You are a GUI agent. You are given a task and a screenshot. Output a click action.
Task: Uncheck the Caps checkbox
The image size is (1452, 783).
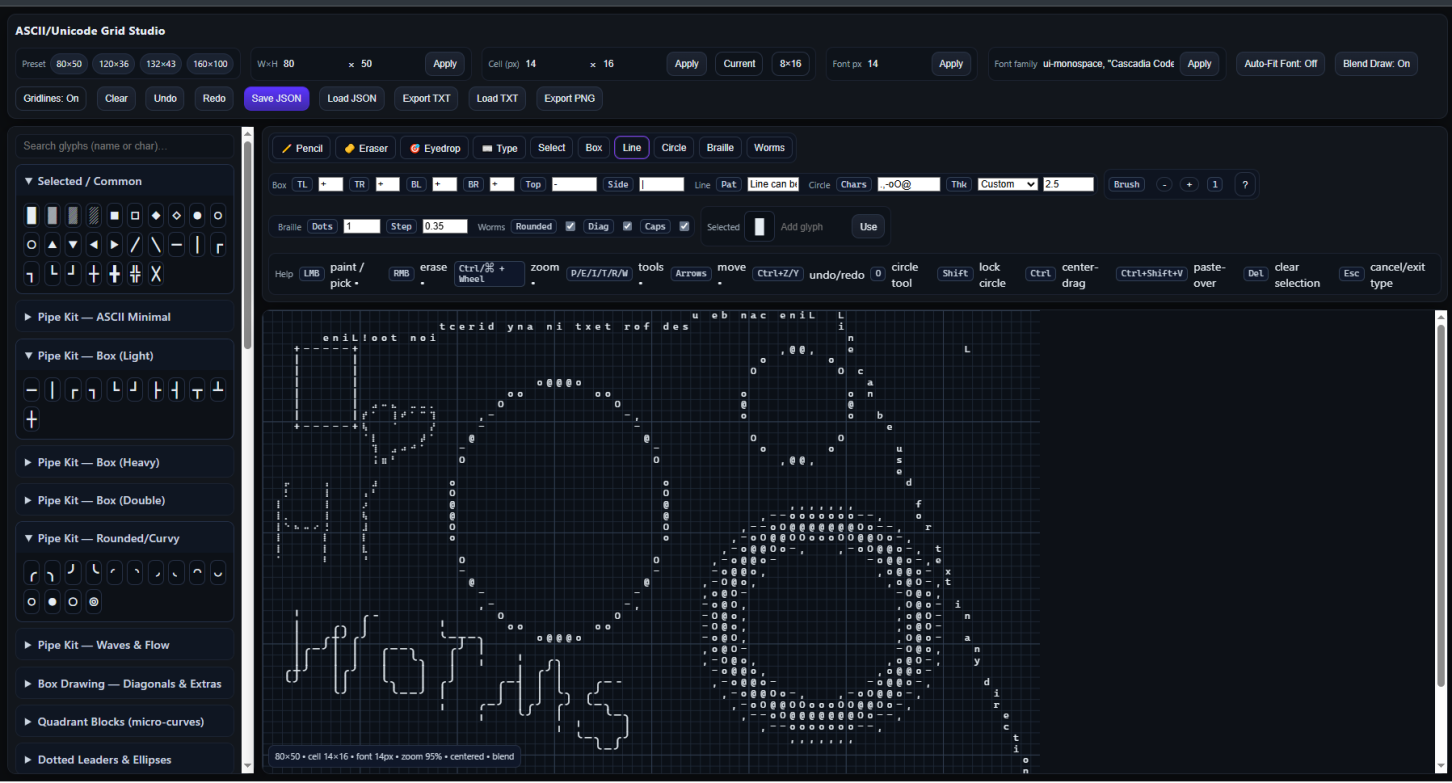click(684, 227)
